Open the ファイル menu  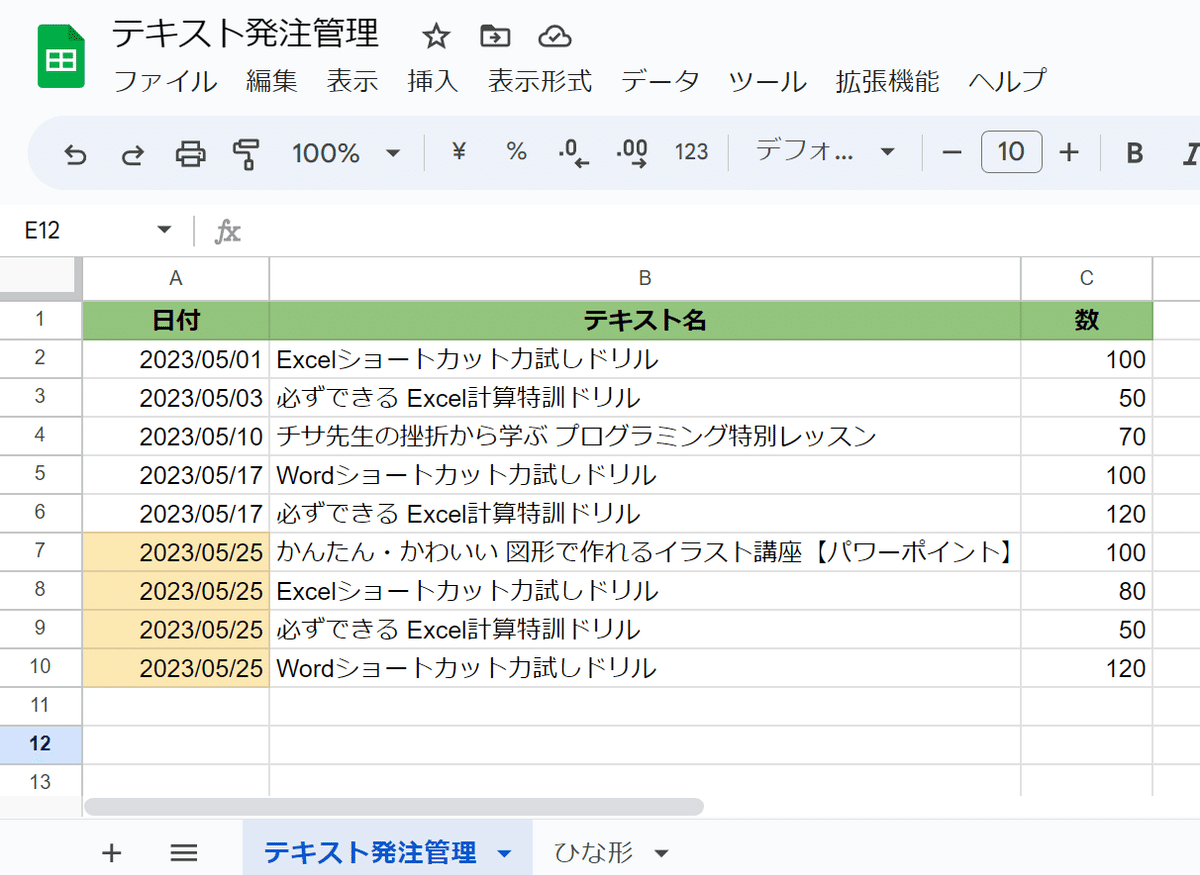click(x=165, y=81)
